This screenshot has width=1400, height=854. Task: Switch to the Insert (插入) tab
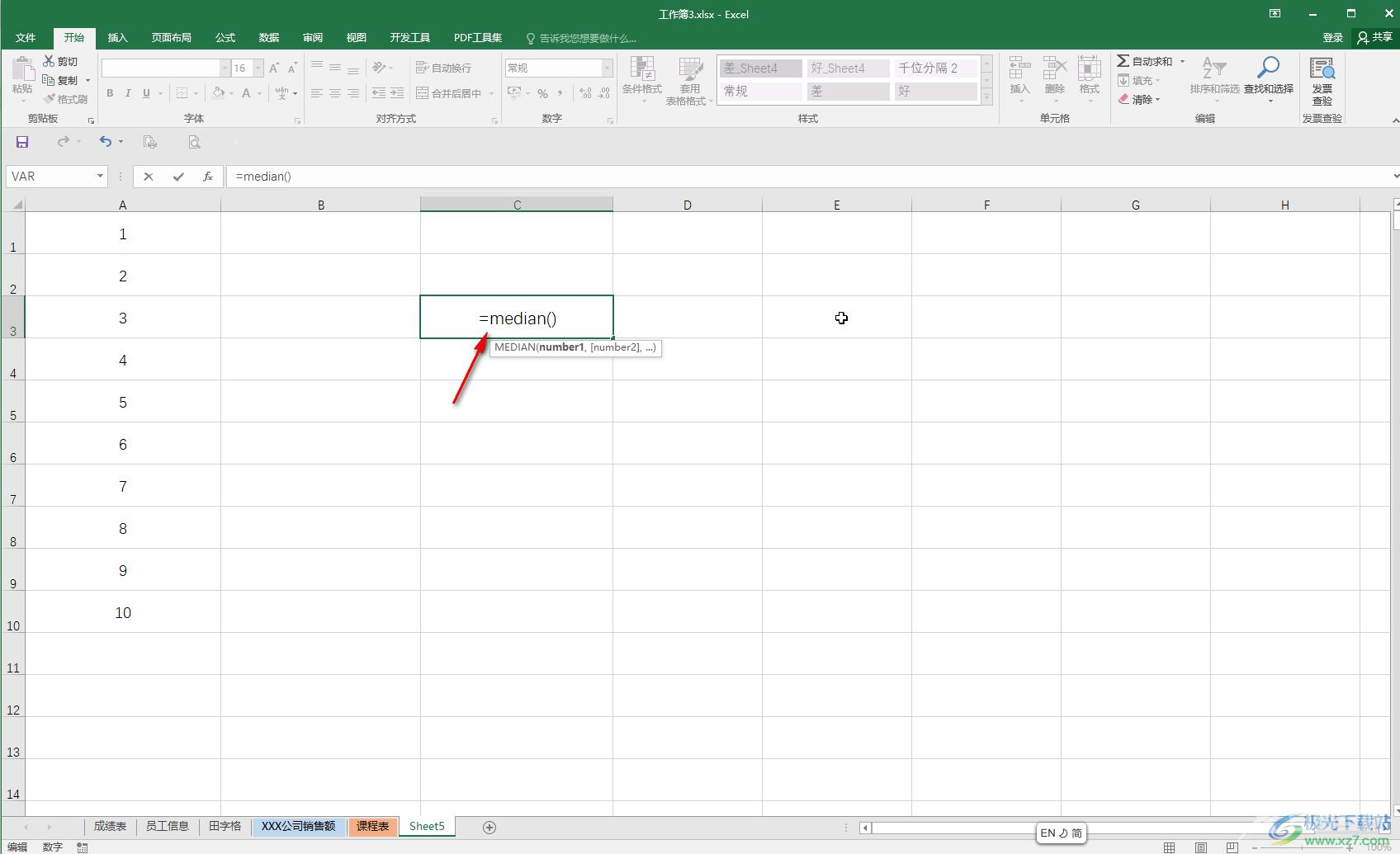(x=118, y=38)
